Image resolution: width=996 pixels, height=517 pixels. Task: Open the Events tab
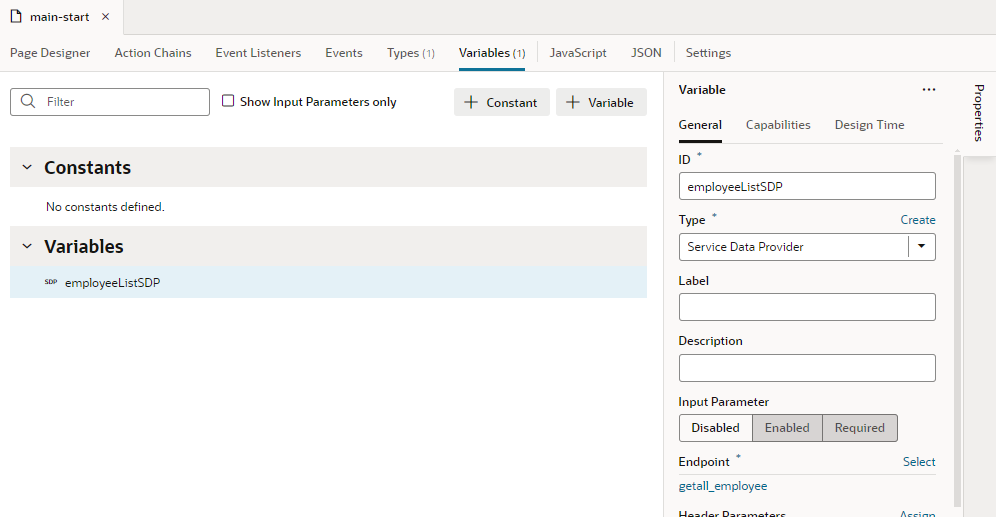(344, 53)
